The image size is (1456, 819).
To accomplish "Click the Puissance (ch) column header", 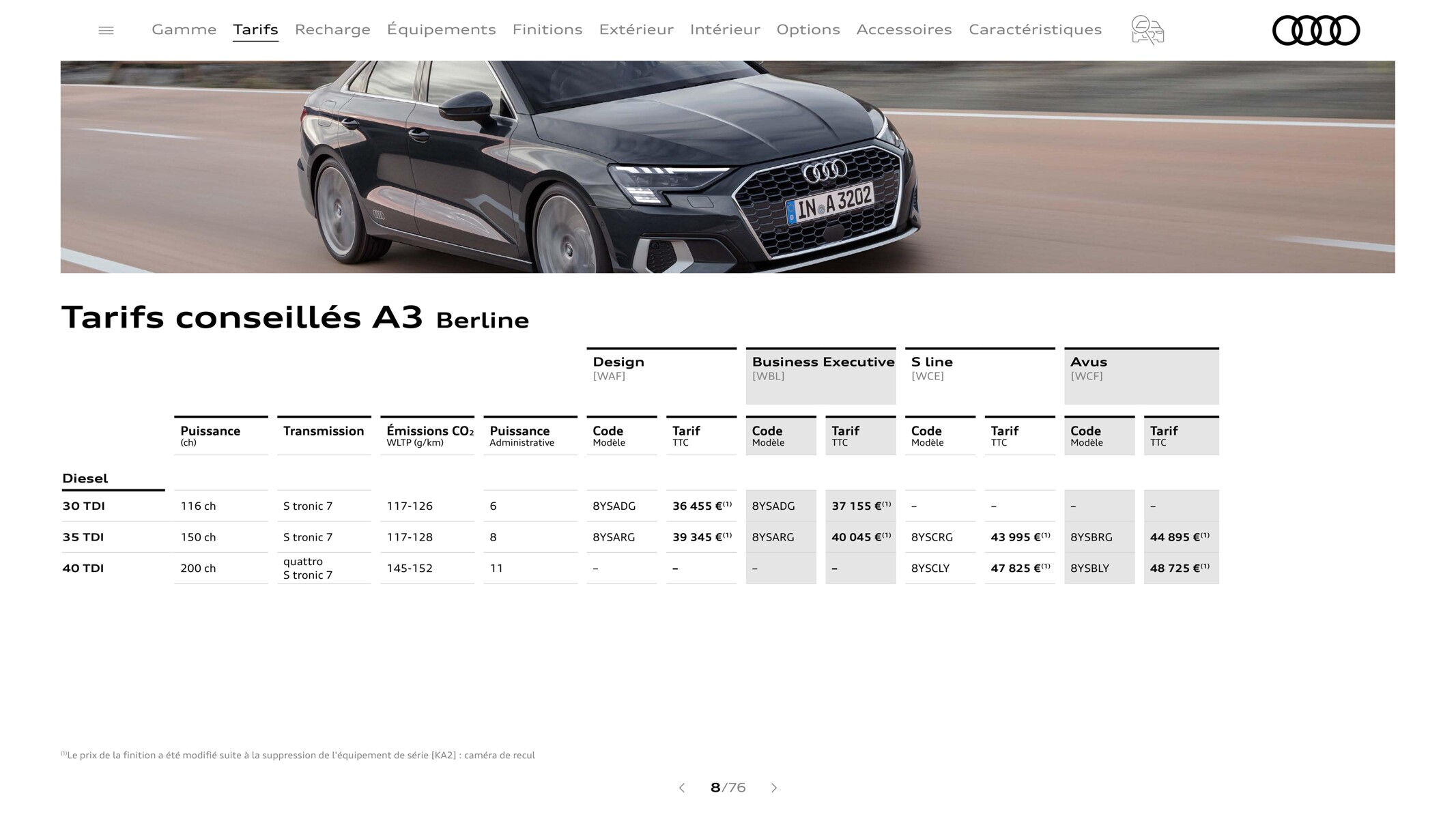I will (x=221, y=435).
